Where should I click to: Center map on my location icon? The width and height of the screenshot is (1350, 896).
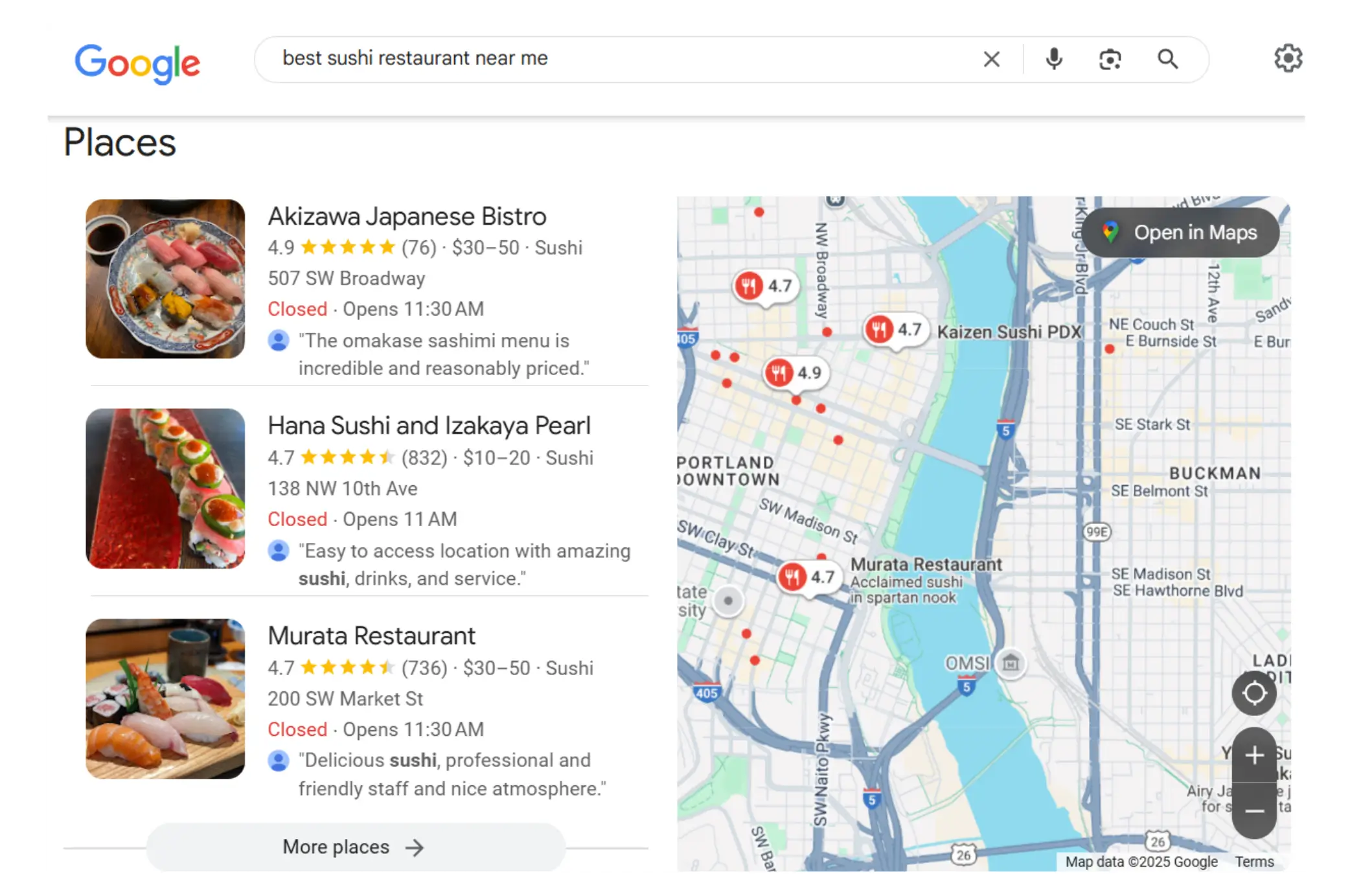tap(1254, 693)
